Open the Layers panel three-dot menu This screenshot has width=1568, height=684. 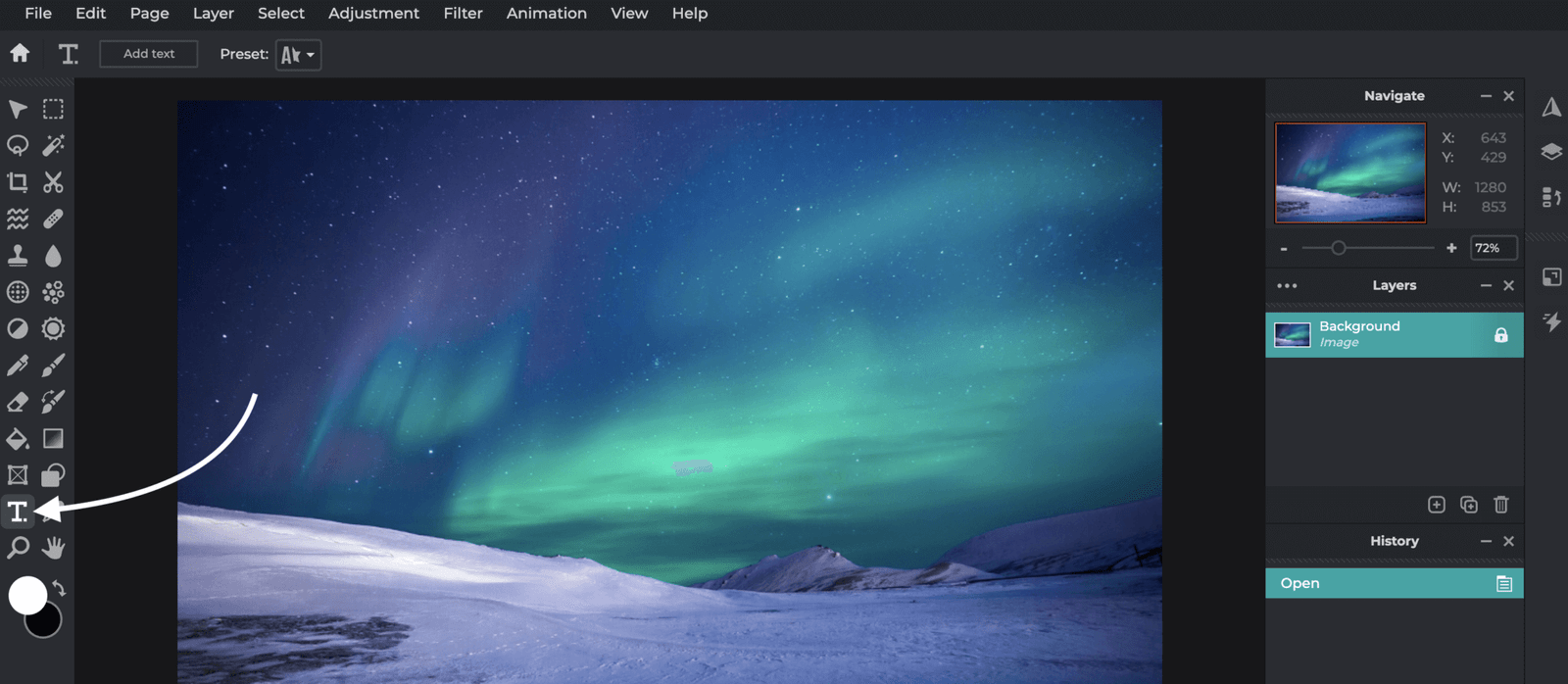click(1287, 286)
